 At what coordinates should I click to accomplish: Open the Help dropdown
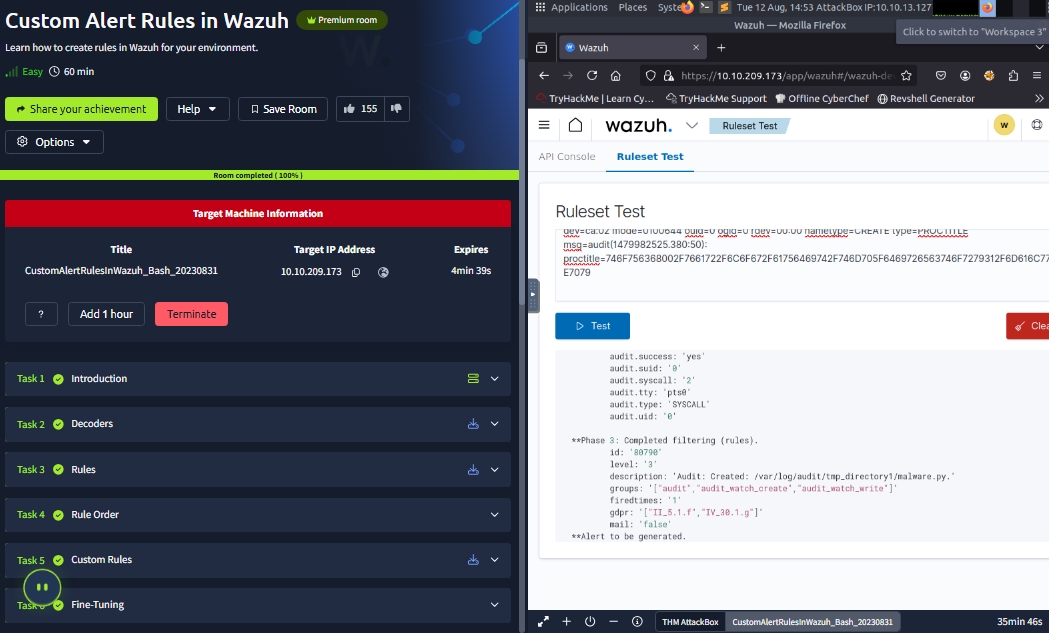(198, 108)
